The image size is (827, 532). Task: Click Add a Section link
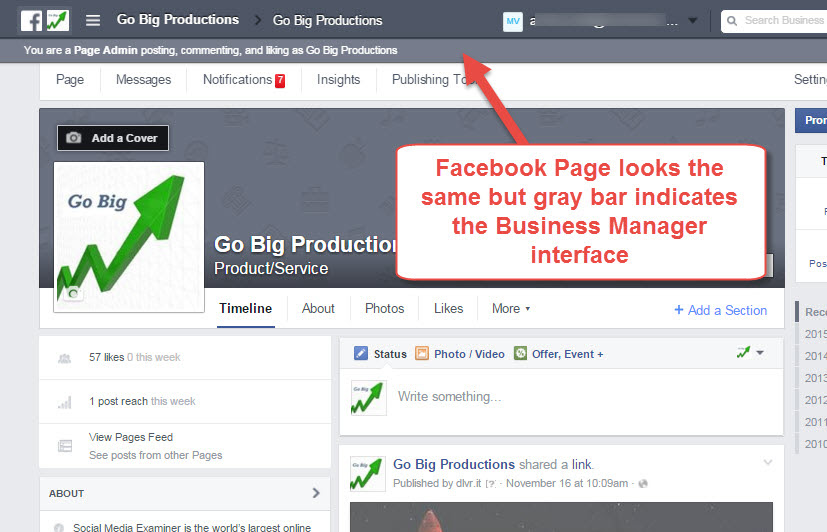[720, 311]
